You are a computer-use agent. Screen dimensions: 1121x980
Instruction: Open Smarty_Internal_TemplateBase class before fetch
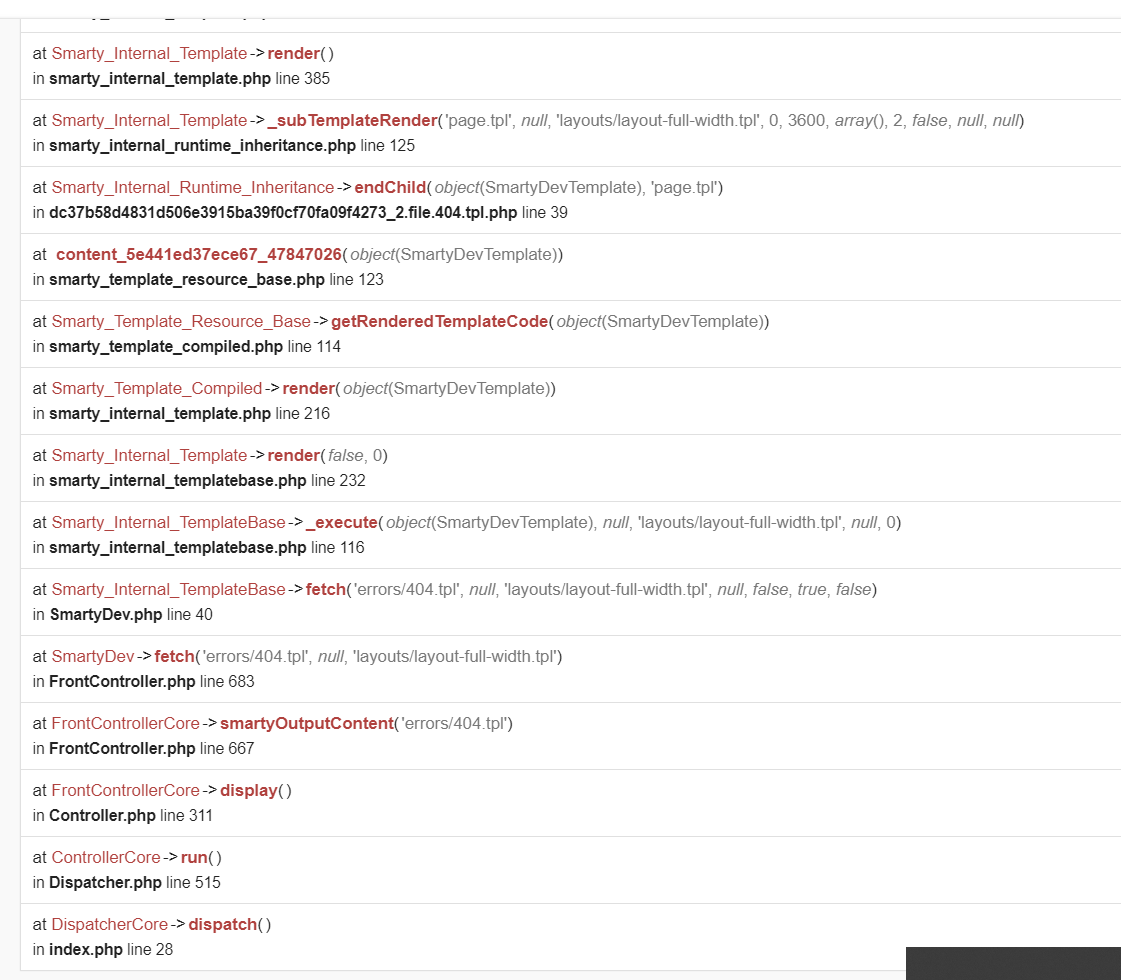click(168, 590)
